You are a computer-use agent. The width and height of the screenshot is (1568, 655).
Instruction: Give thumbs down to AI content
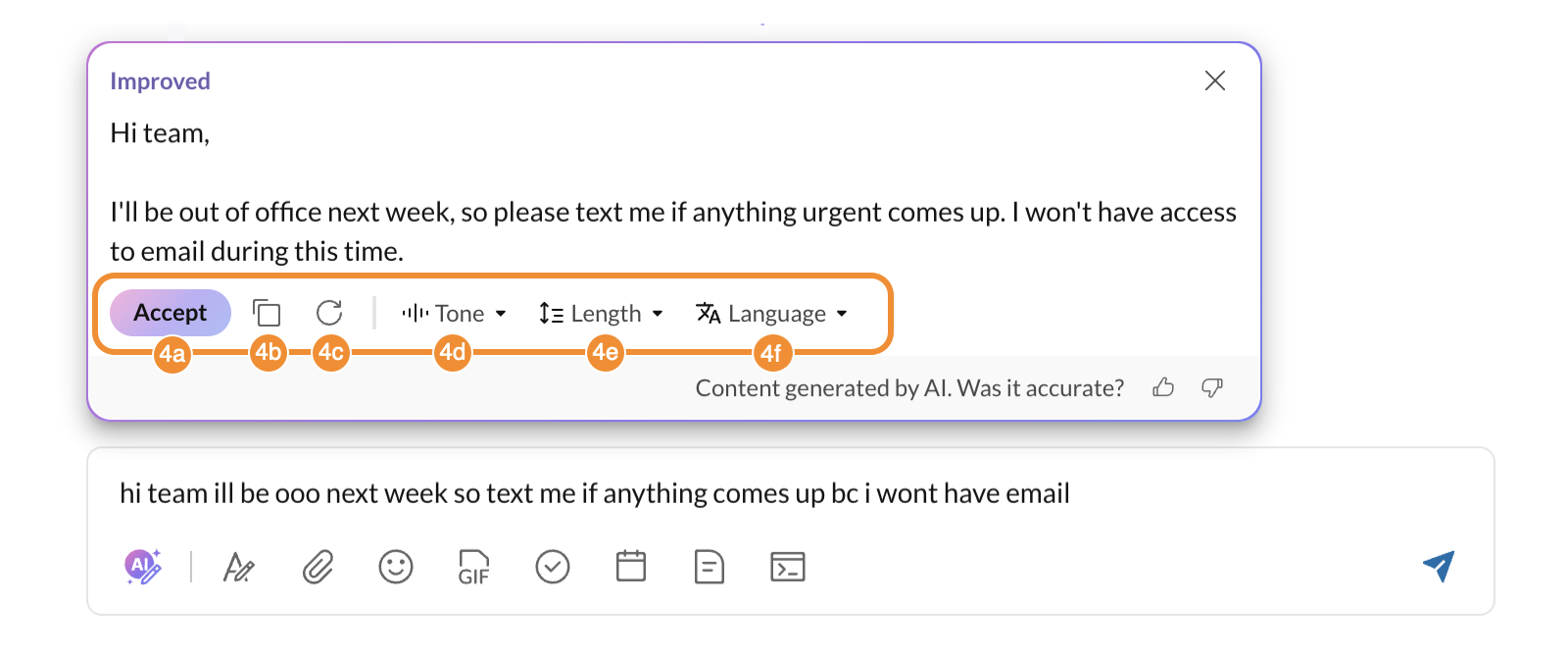1212,387
